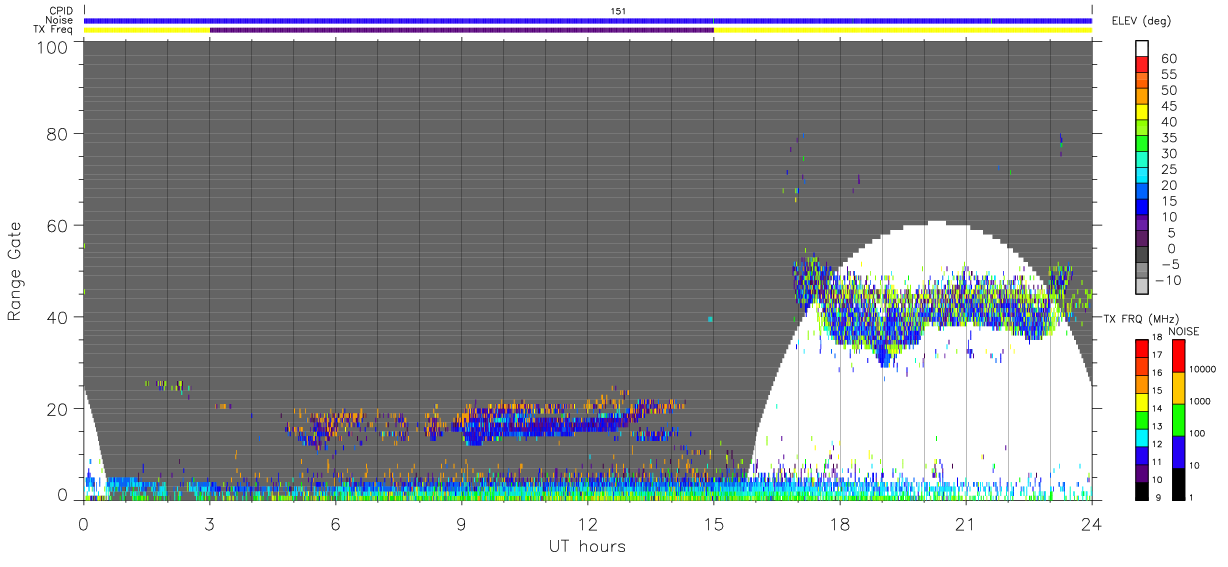This screenshot has height=567, width=1228.
Task: Click the '20' tick on the Range Gate axis
Action: pyautogui.click(x=57, y=408)
